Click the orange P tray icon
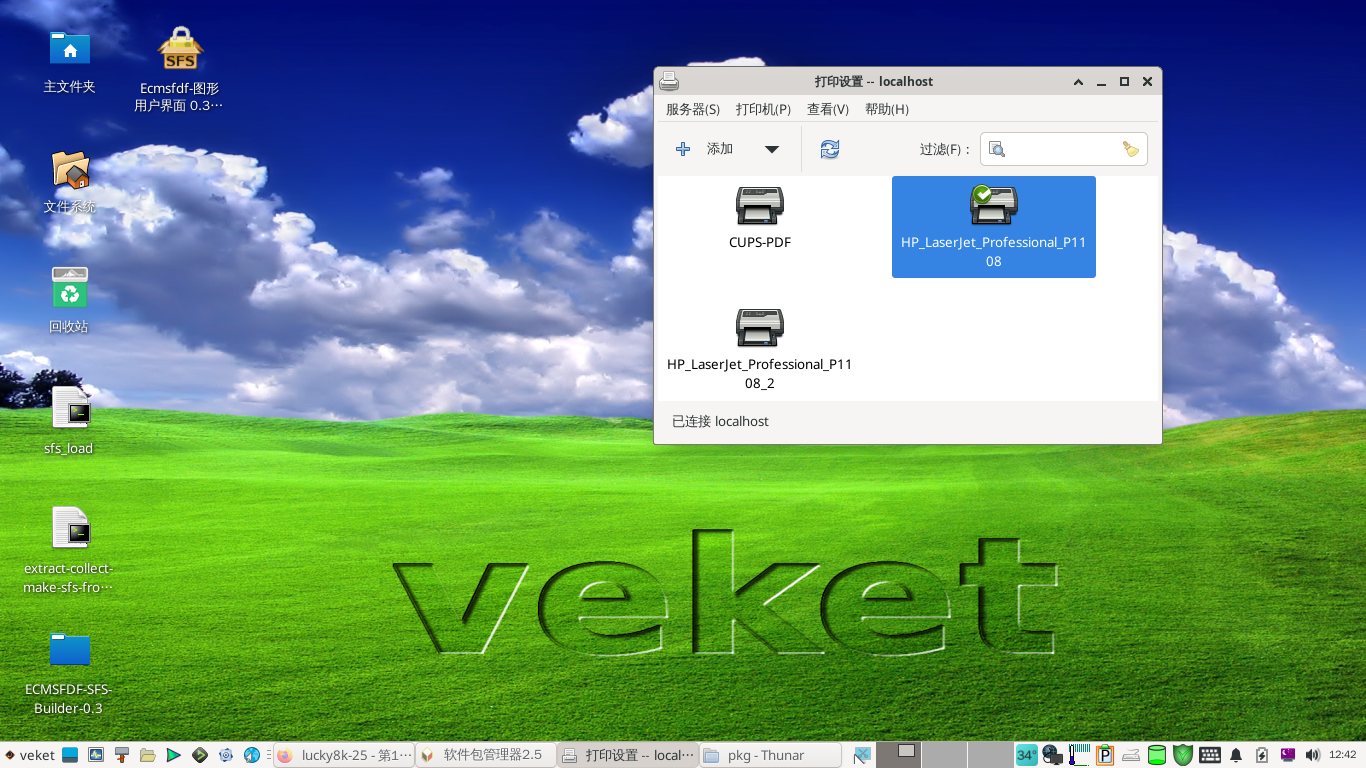 point(1105,755)
